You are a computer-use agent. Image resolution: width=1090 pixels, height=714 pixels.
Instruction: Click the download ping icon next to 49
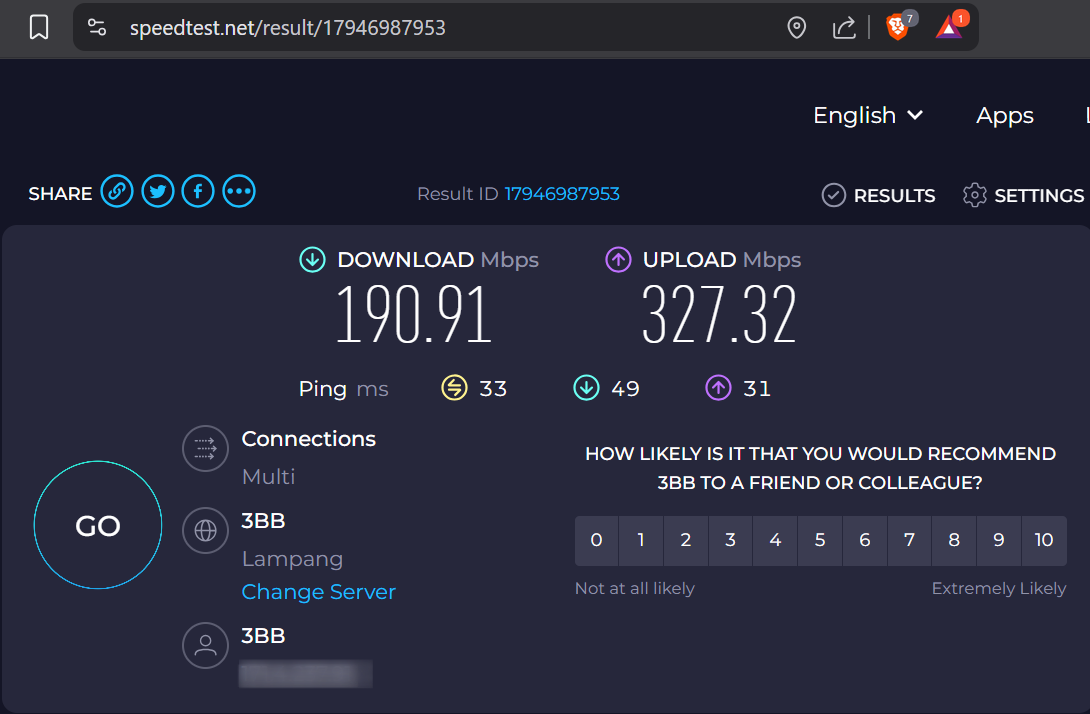tap(586, 388)
